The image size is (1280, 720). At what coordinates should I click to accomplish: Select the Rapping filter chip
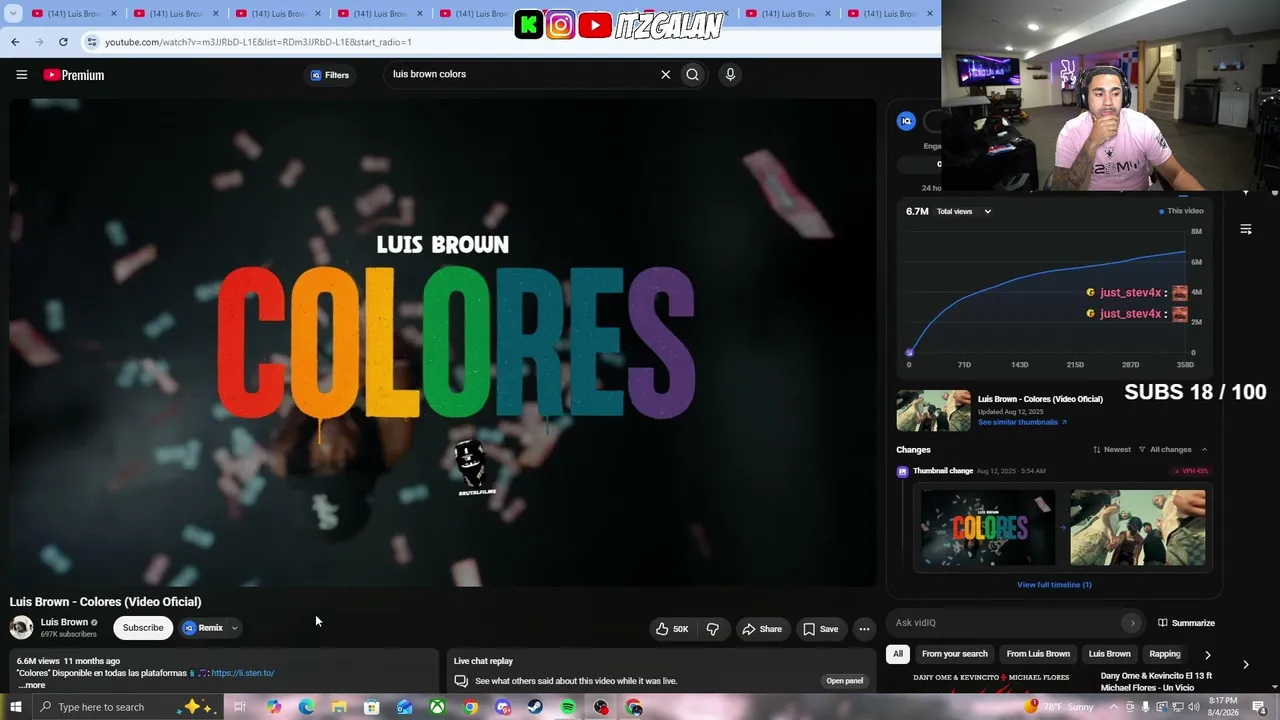[x=1165, y=654]
